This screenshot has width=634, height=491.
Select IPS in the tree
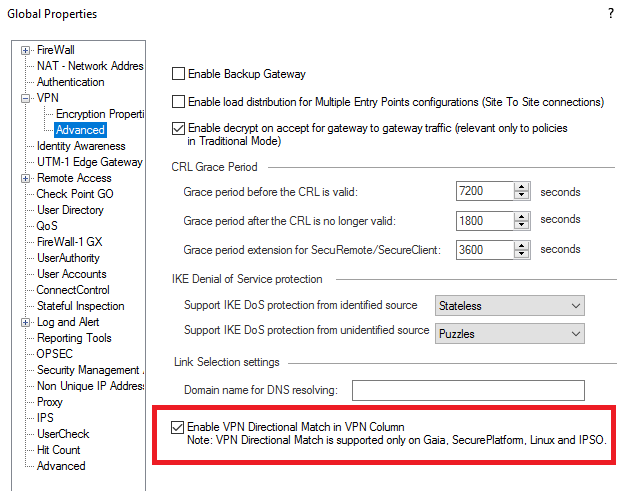pyautogui.click(x=45, y=418)
